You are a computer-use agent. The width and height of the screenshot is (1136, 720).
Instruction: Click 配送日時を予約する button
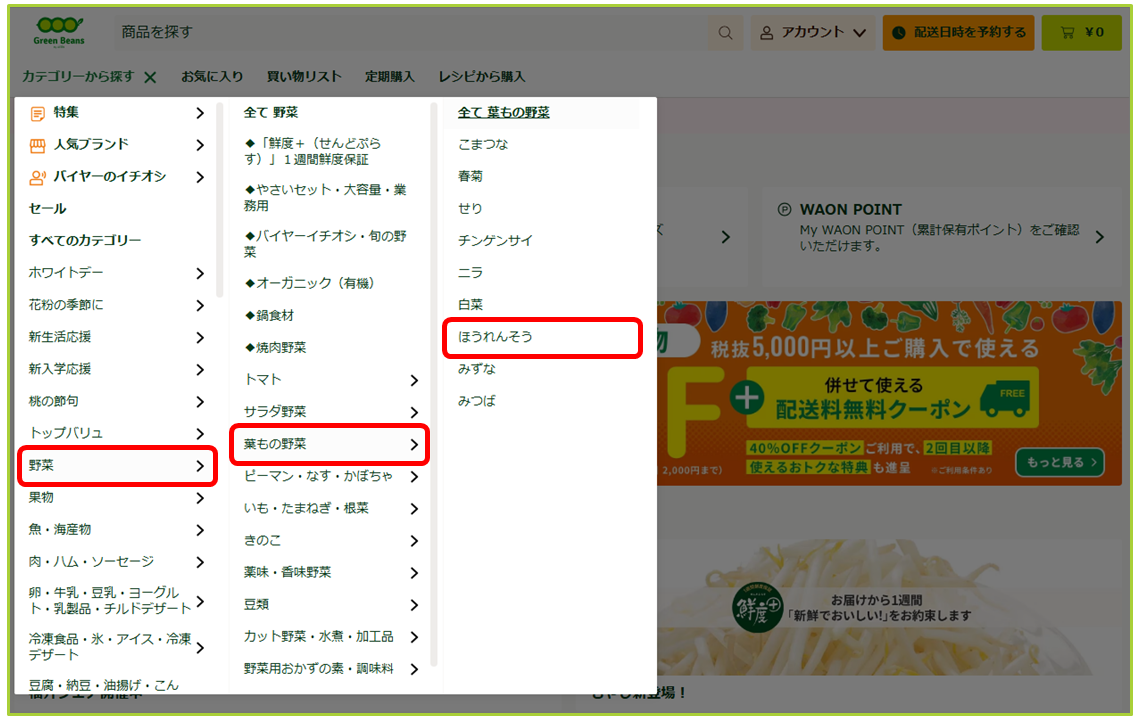(x=958, y=33)
